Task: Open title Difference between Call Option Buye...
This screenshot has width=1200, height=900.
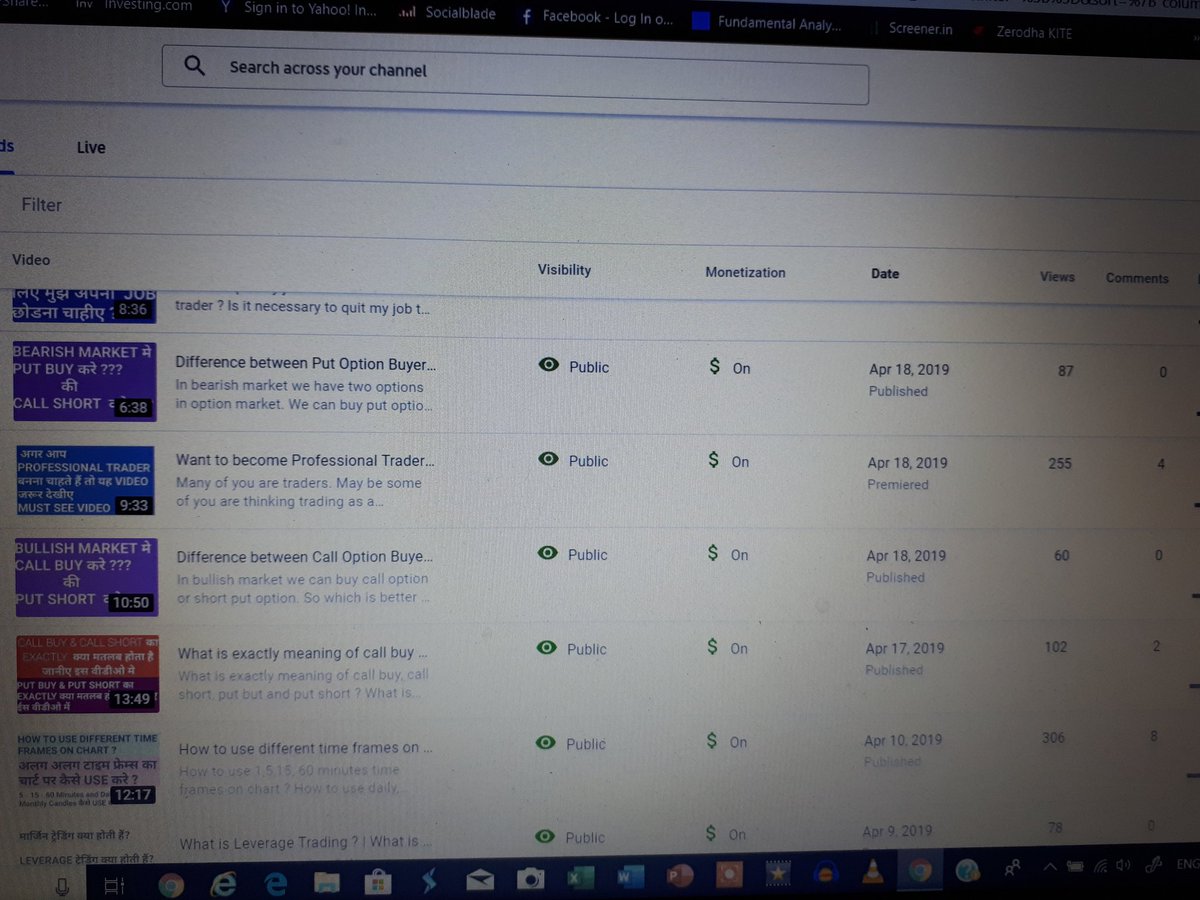Action: [x=306, y=557]
